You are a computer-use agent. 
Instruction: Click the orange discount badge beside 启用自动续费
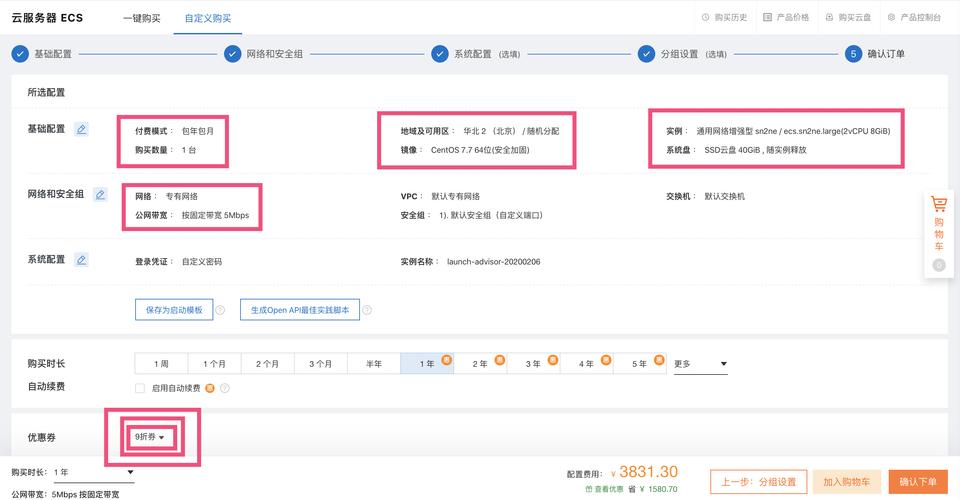210,388
